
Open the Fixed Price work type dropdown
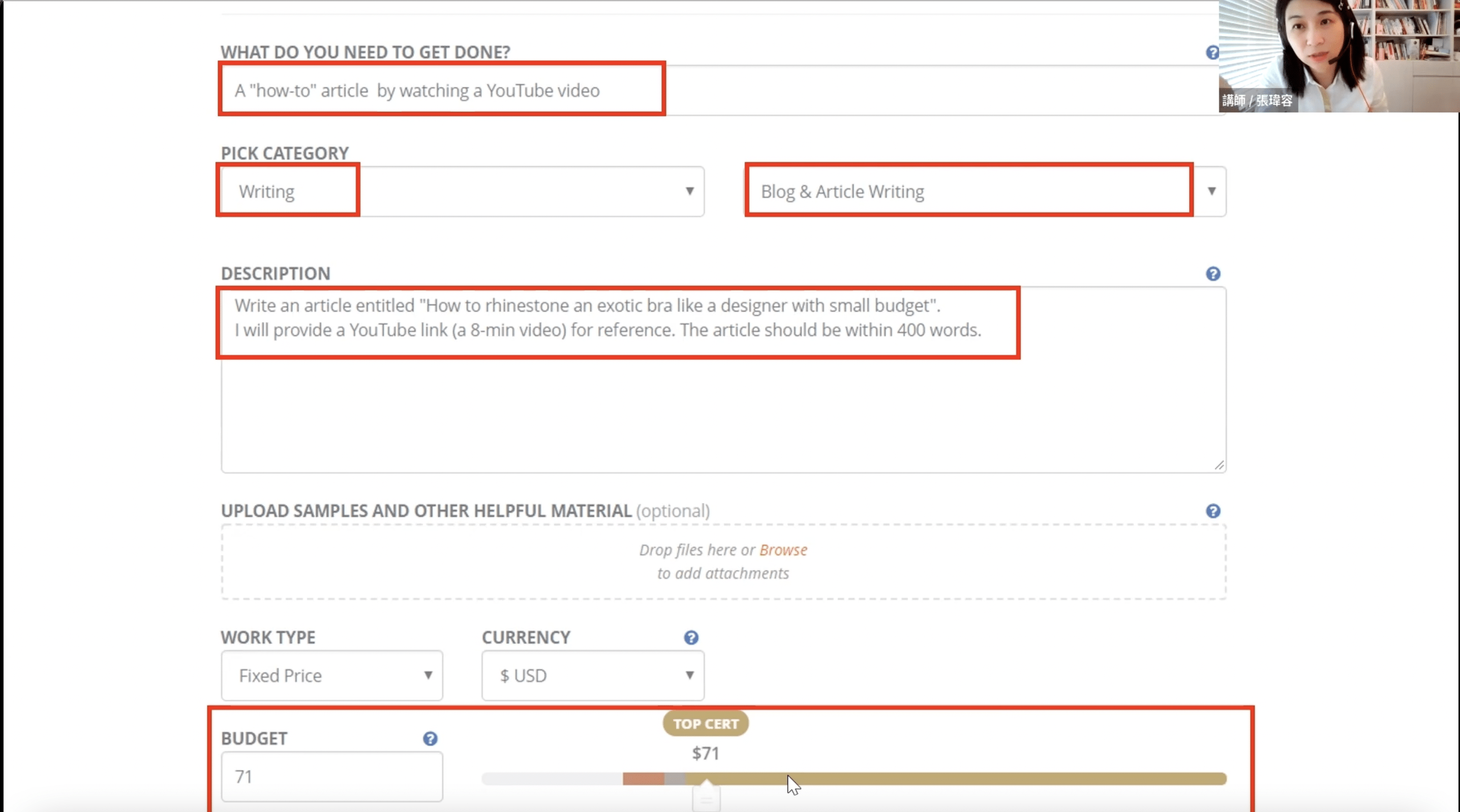pyautogui.click(x=331, y=675)
